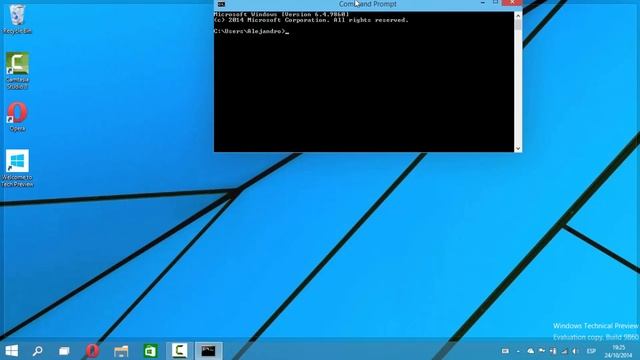Viewport: 640px width, 360px height.
Task: Click the Microsoft Windows version line
Action: tap(282, 14)
